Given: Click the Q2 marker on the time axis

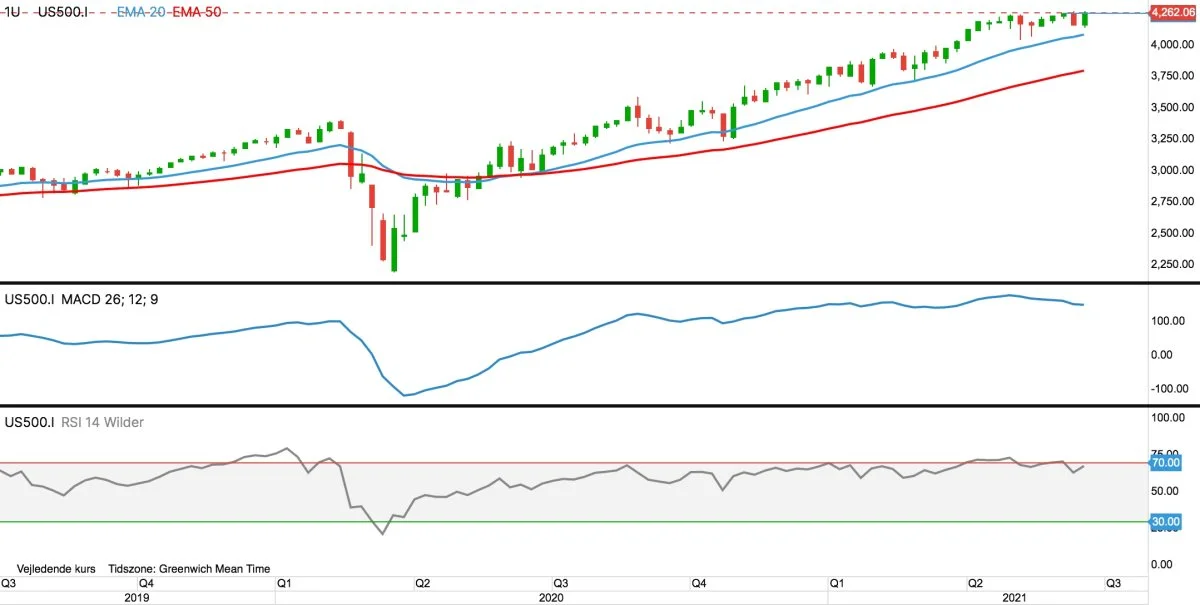Looking at the screenshot, I should point(421,582).
